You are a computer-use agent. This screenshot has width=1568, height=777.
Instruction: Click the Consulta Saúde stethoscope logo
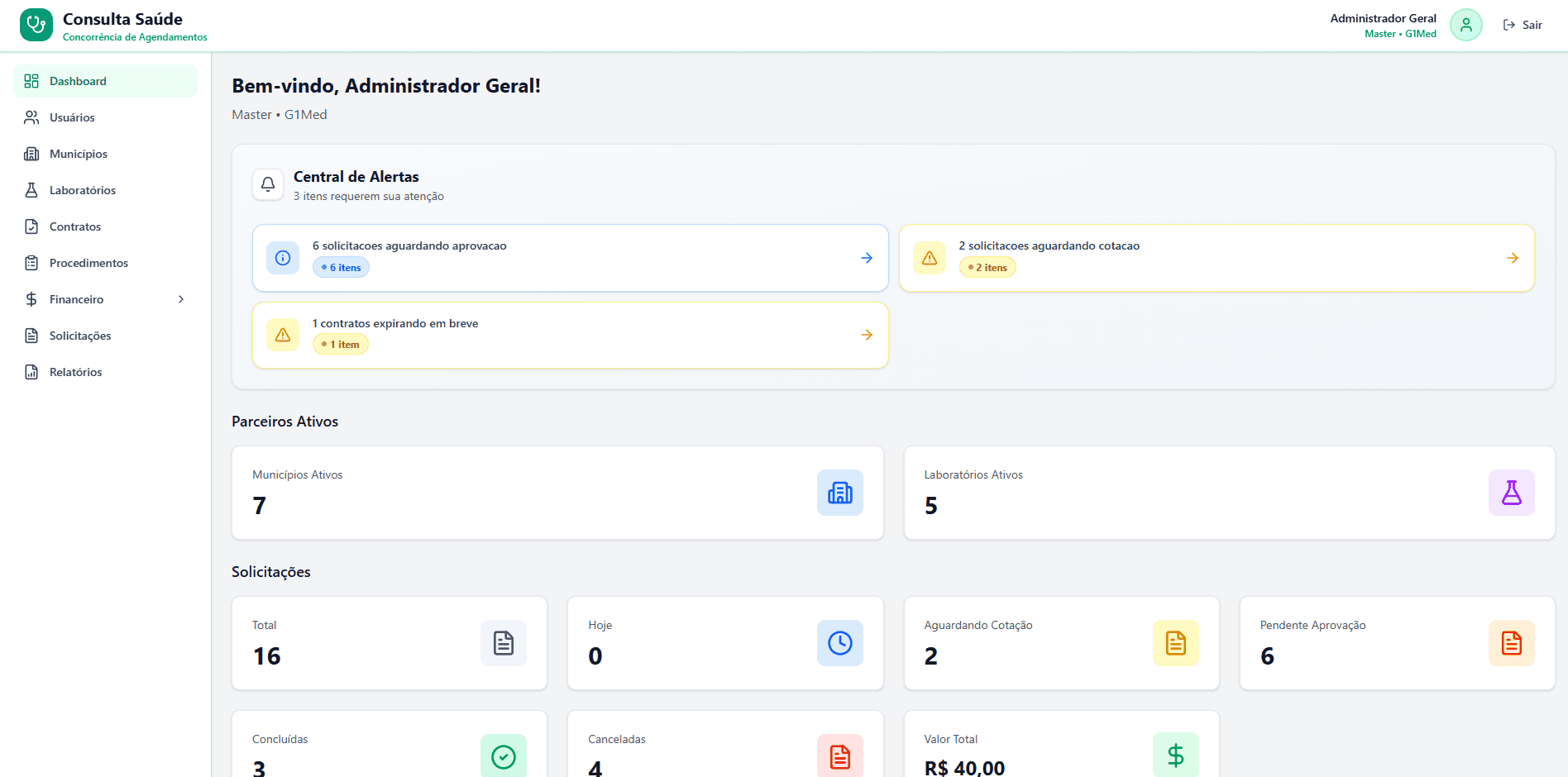click(x=36, y=25)
